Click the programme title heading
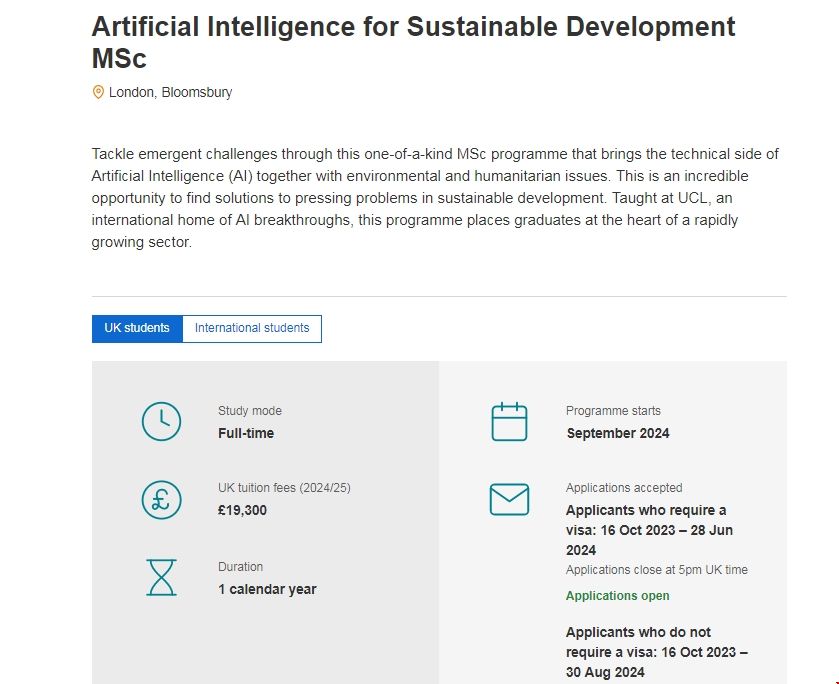The width and height of the screenshot is (839, 684). click(413, 42)
